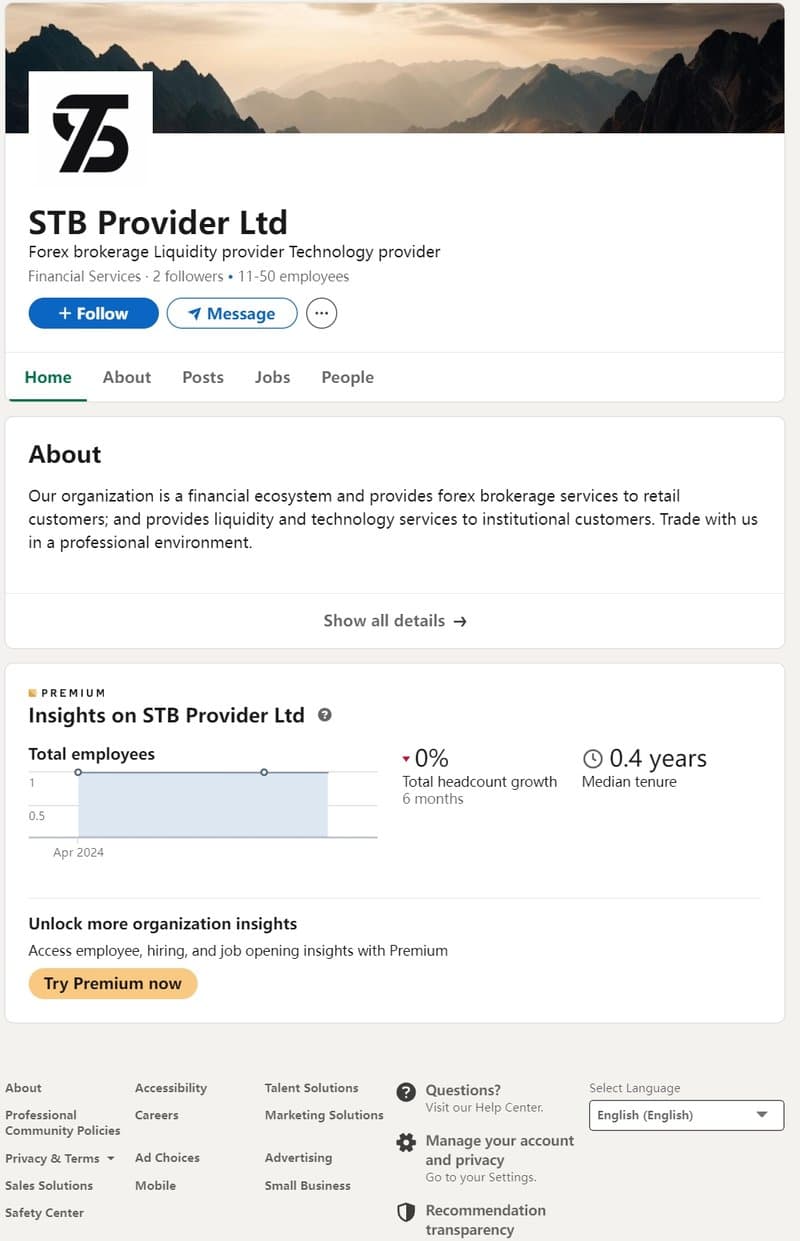This screenshot has height=1241, width=800.
Task: Click the Careers footer link
Action: click(x=157, y=1115)
